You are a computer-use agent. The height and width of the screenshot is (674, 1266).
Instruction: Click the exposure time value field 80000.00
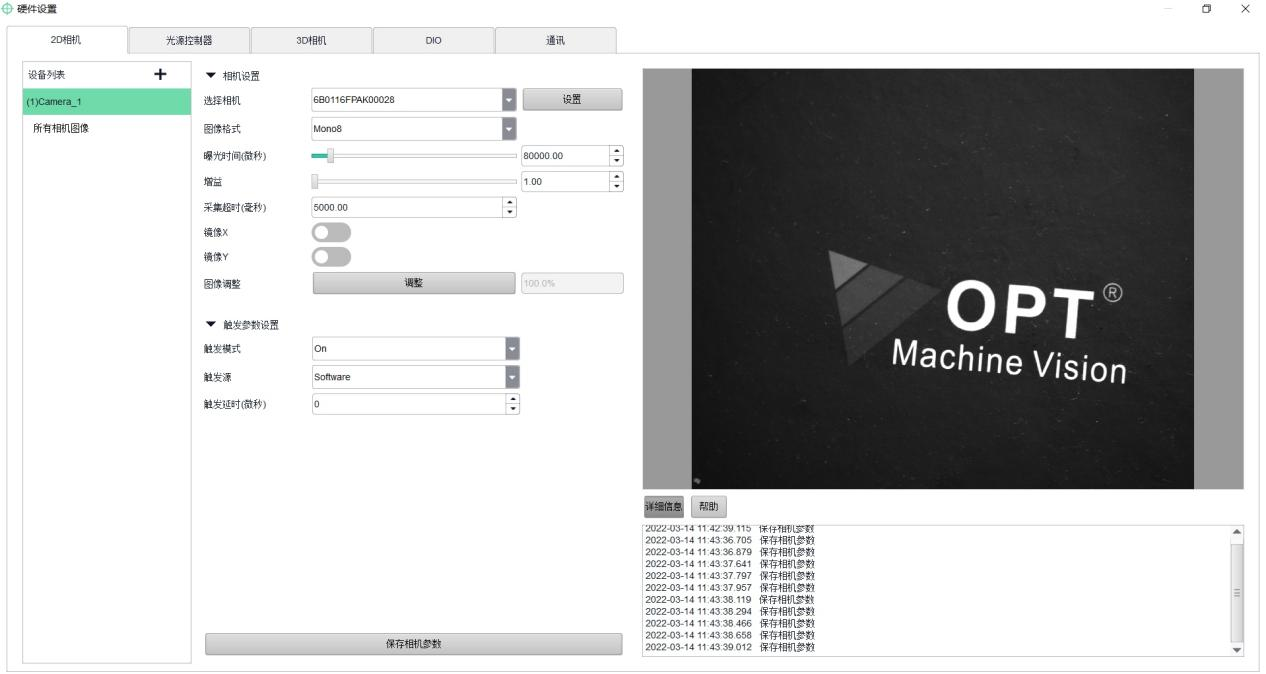tap(565, 155)
